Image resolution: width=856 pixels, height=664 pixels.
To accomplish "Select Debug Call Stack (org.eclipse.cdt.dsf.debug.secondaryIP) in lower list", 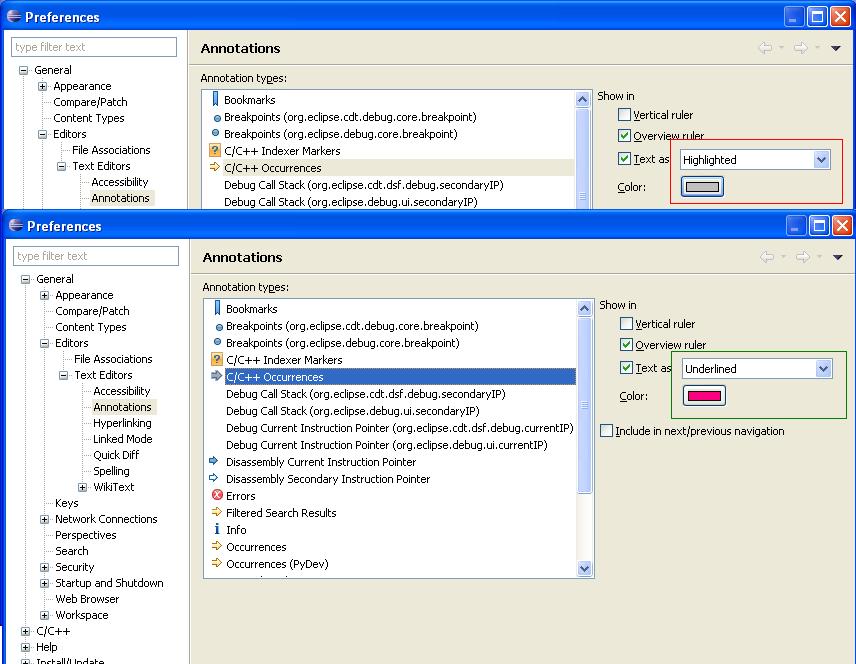I will pyautogui.click(x=366, y=394).
